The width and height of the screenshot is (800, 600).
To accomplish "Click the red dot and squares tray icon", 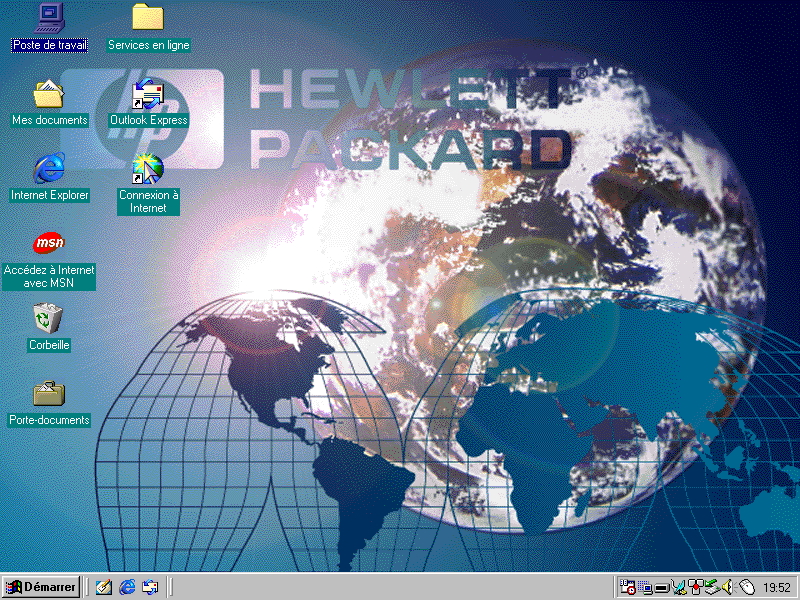I will 695,587.
